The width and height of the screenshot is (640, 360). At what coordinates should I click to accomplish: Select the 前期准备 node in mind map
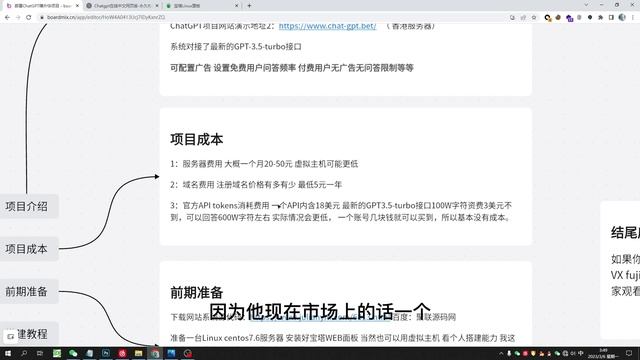[27, 291]
